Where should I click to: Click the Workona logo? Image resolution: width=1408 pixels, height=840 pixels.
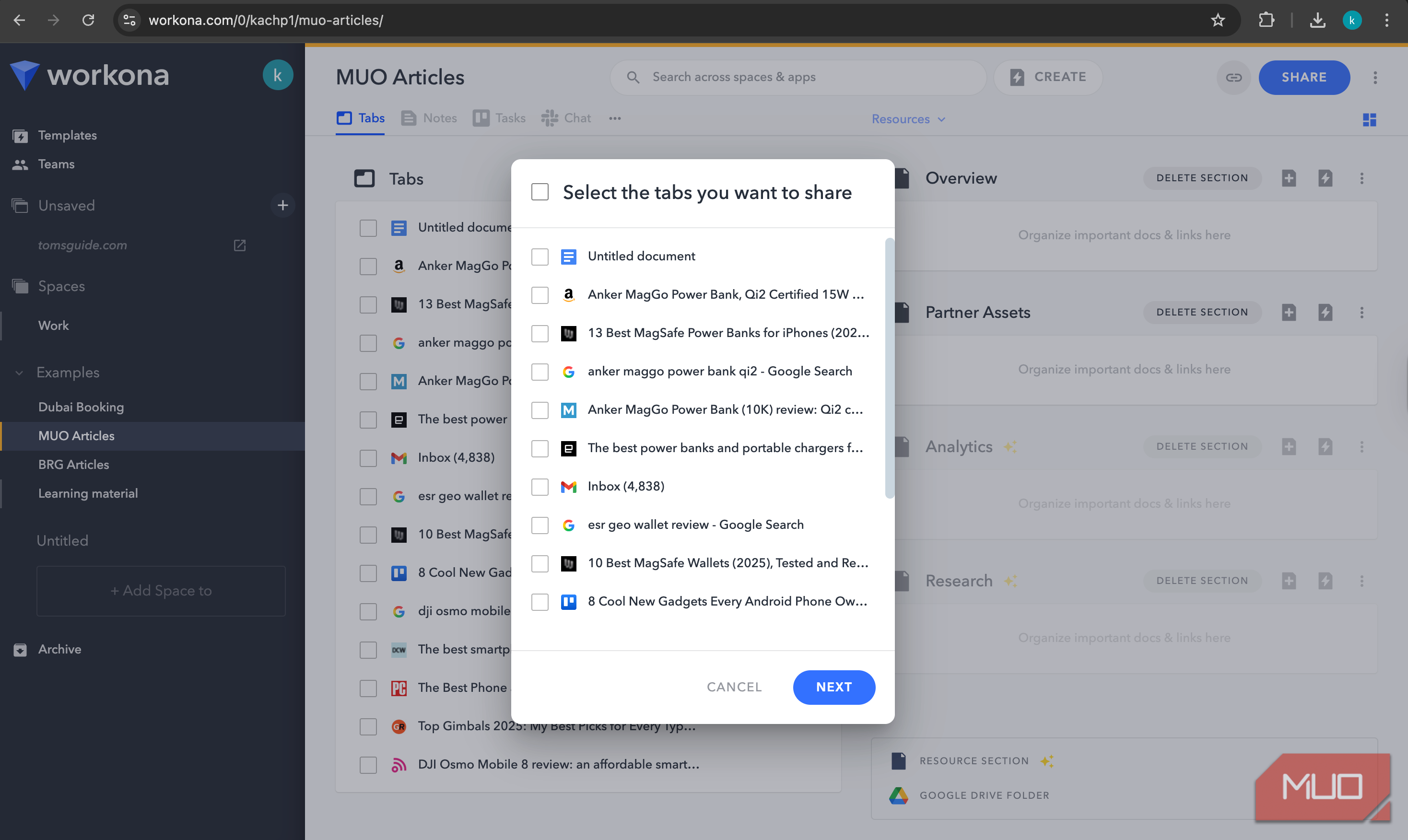click(x=90, y=75)
